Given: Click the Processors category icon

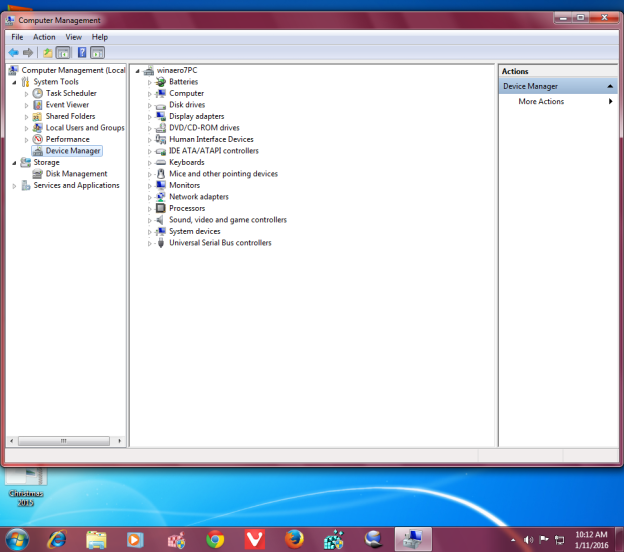Looking at the screenshot, I should pos(160,208).
